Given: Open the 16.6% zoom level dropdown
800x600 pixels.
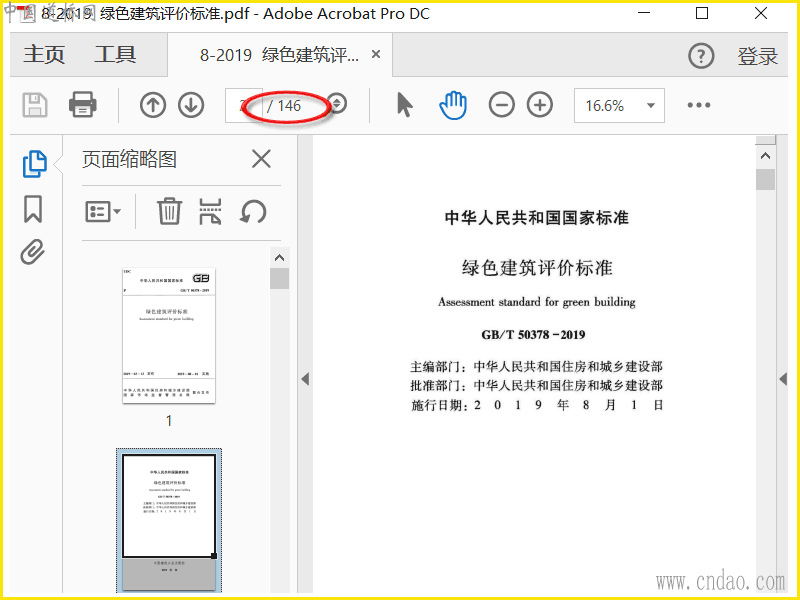Looking at the screenshot, I should pos(619,106).
